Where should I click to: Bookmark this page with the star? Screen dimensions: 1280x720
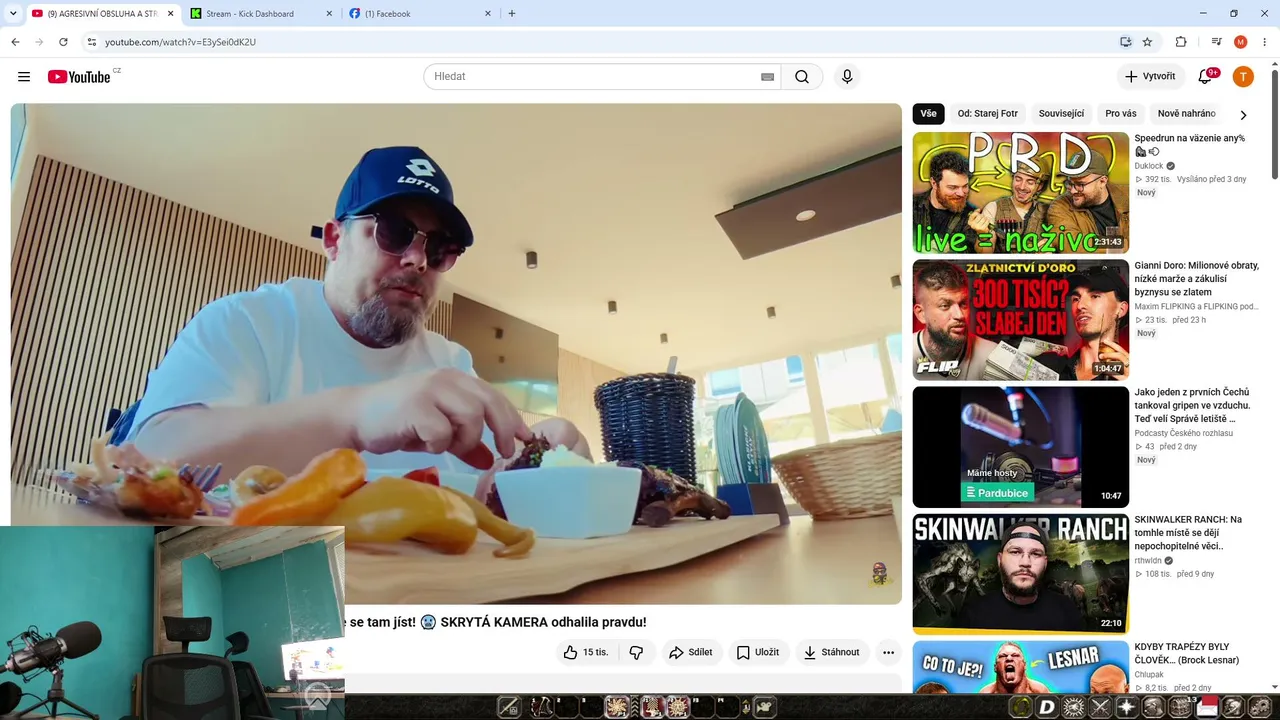[1147, 42]
